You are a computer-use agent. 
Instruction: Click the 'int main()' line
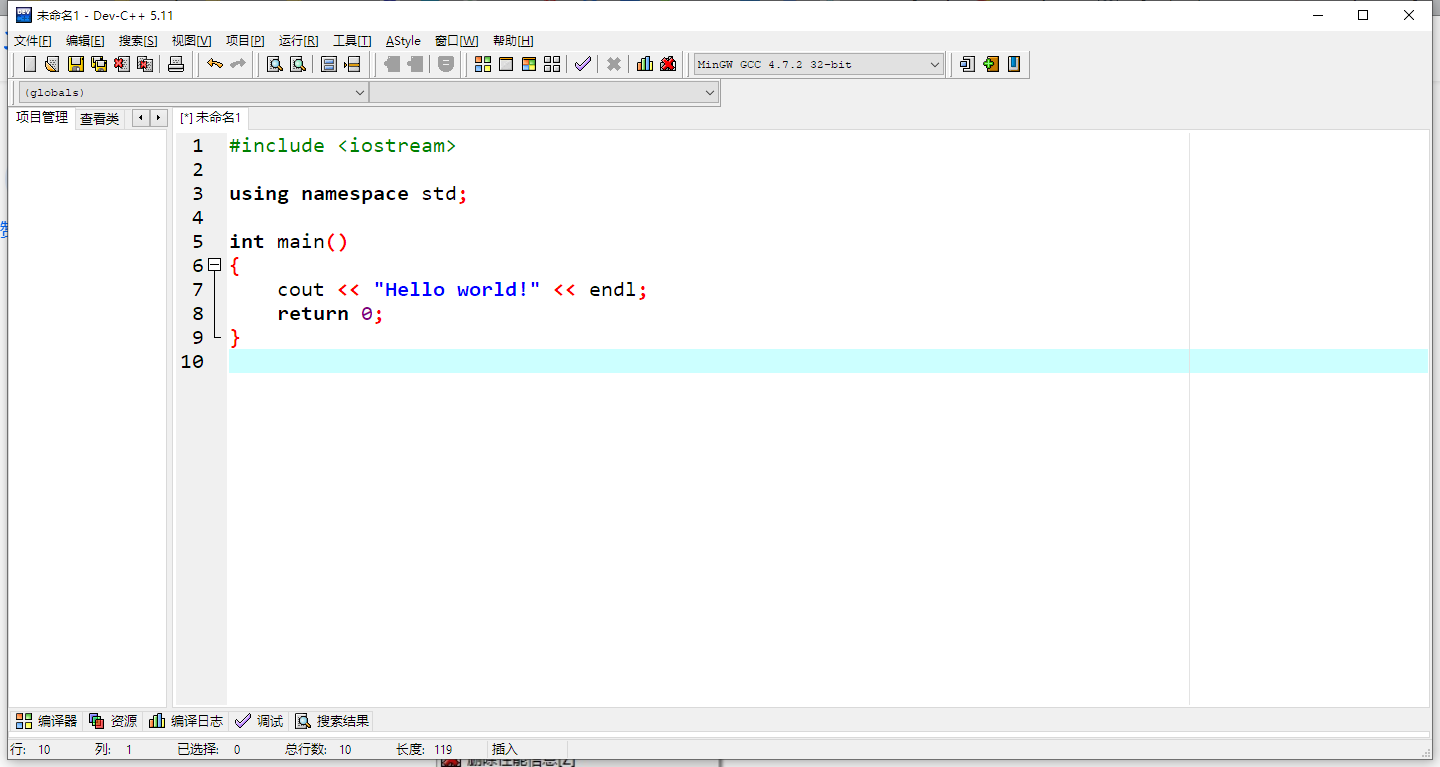tap(288, 242)
